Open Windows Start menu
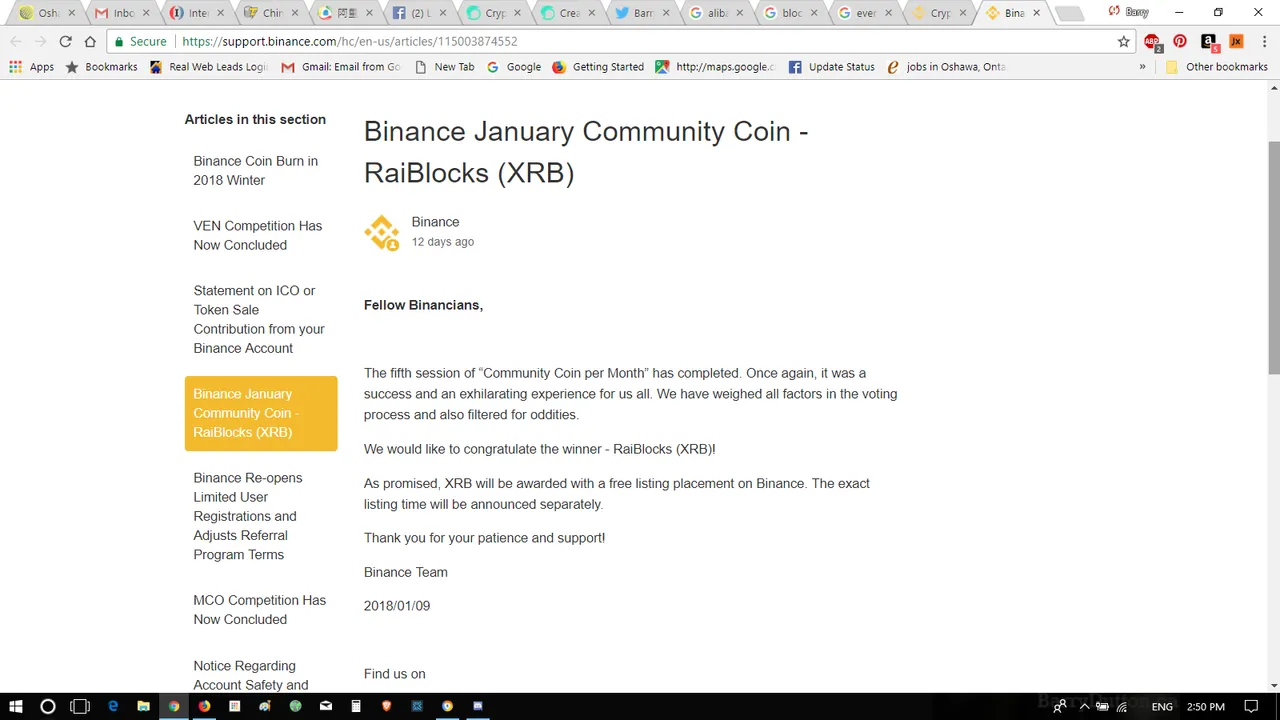Viewport: 1280px width, 720px height. click(x=16, y=706)
